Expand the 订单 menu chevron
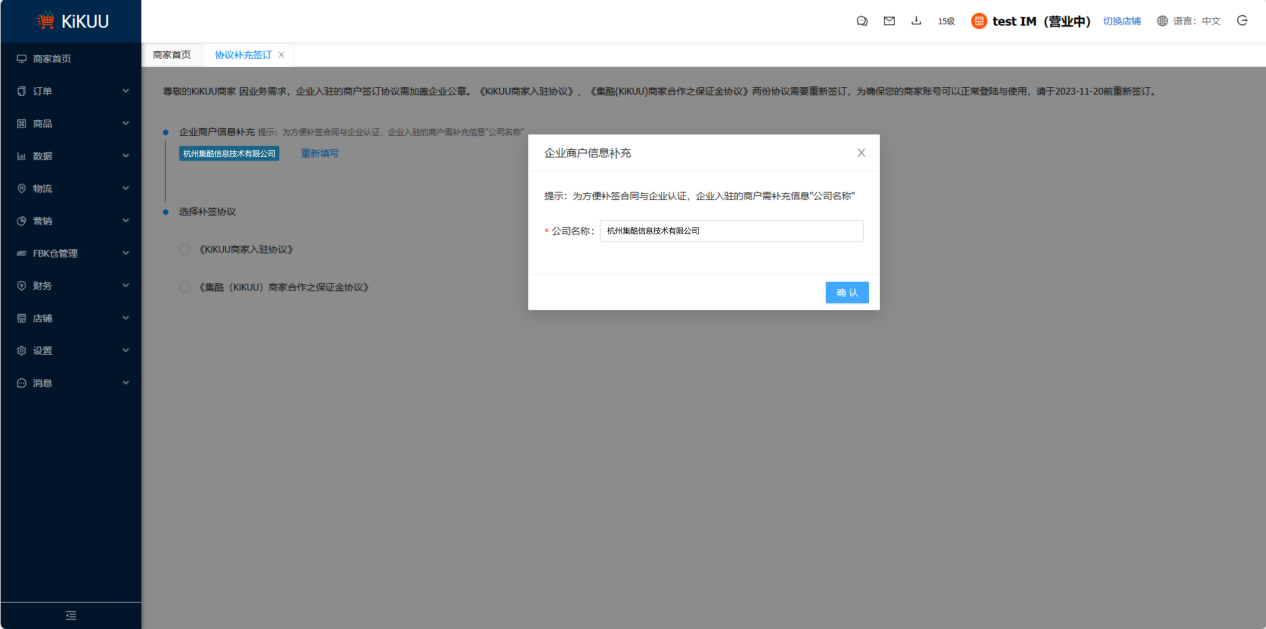The image size is (1266, 629). (x=125, y=91)
